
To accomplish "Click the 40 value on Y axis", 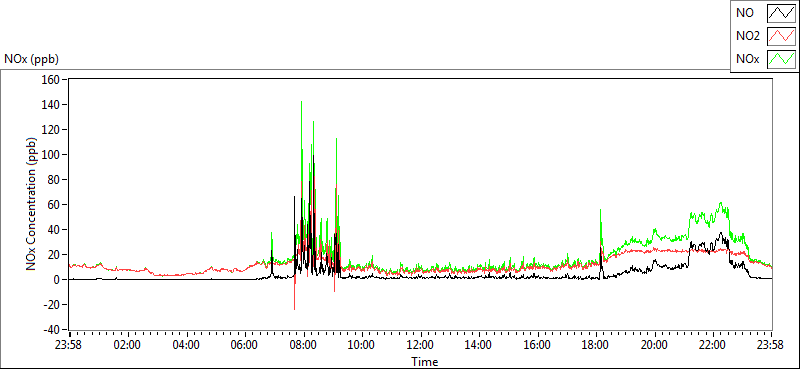I will 55,230.
